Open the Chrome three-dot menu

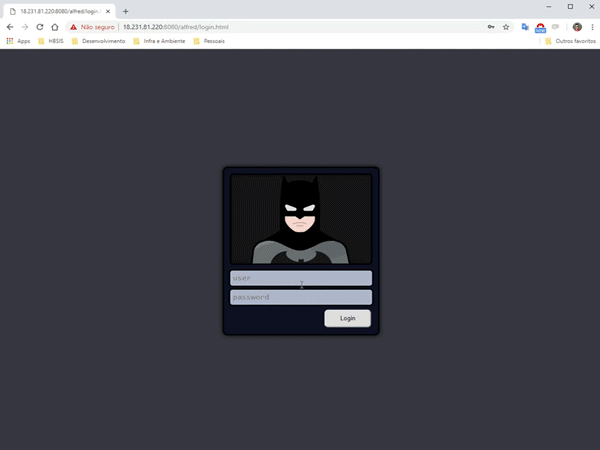coord(592,27)
